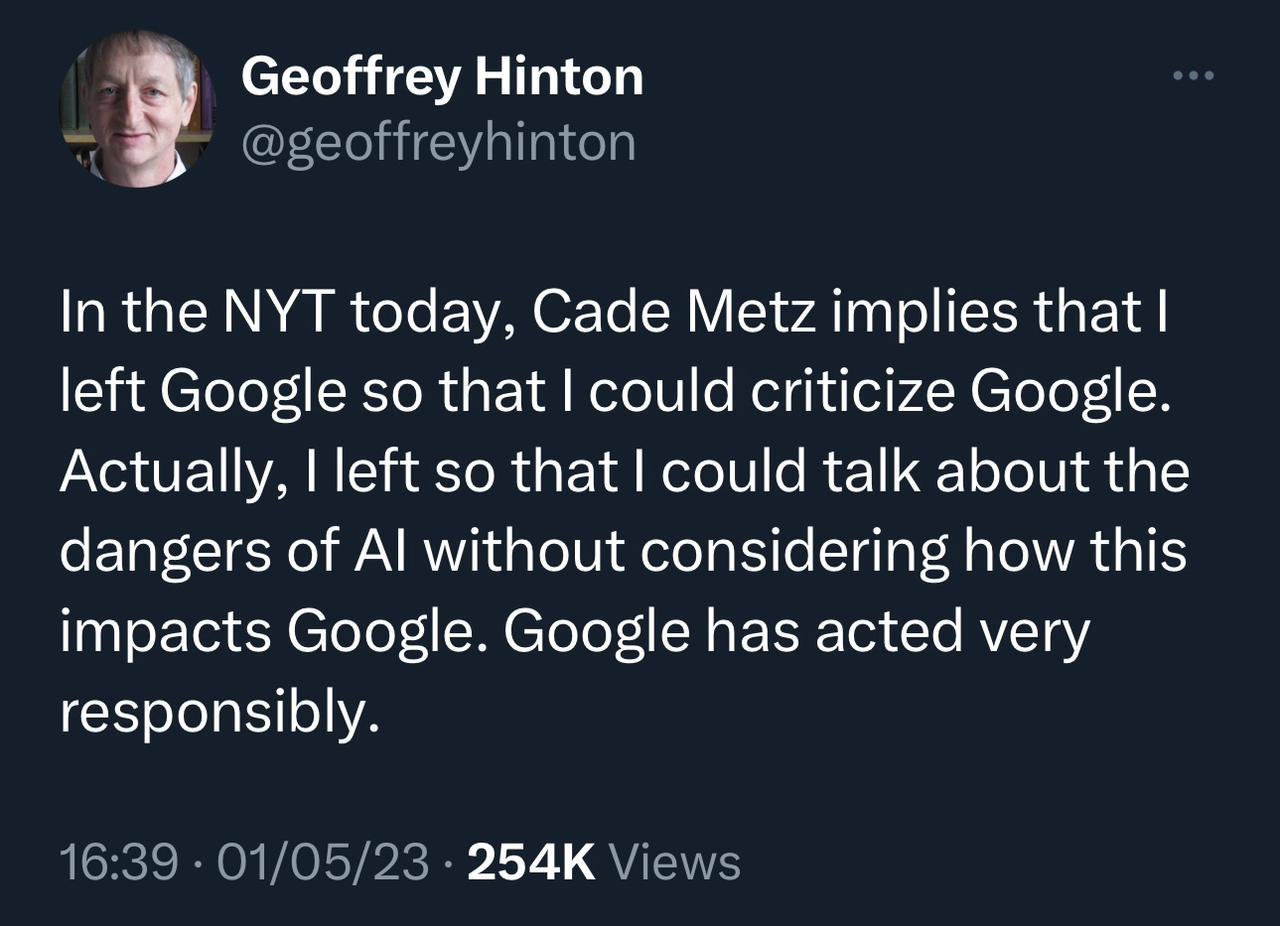Open the Geoffrey Hinton display name
Screen dimensions: 1280x926
pyautogui.click(x=442, y=76)
